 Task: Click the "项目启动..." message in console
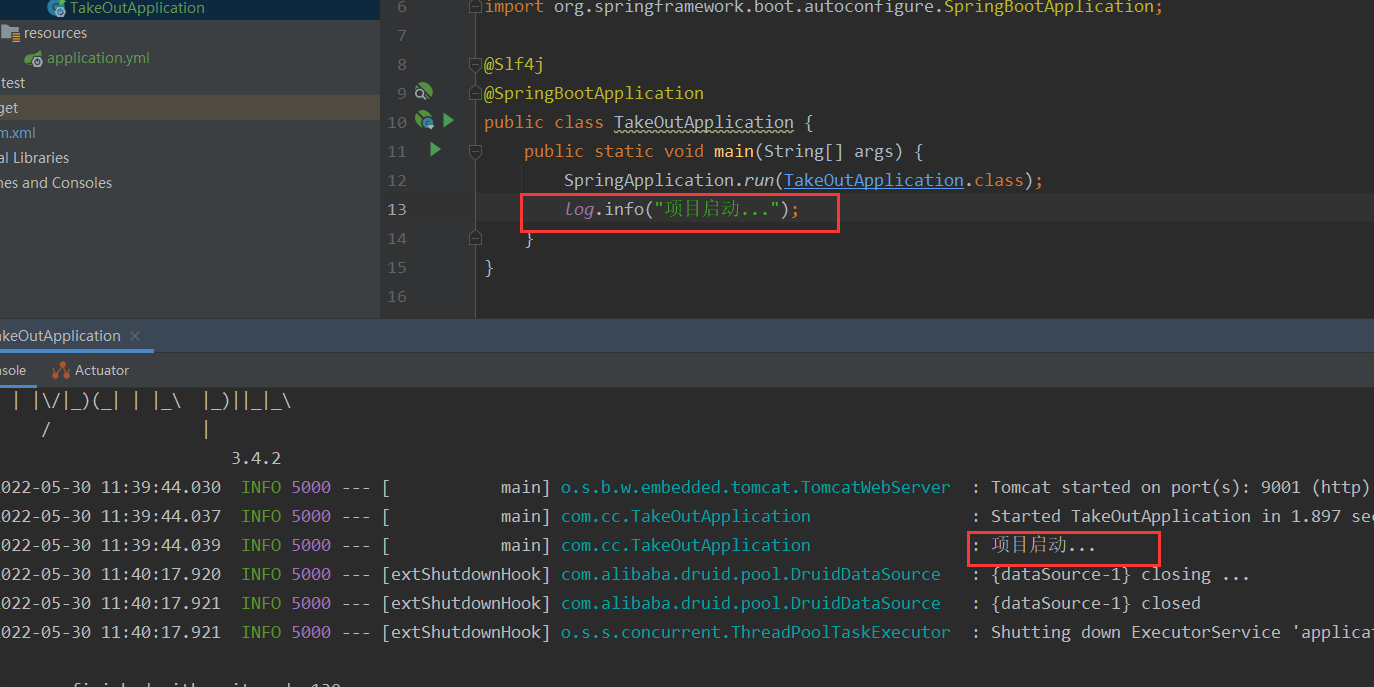coord(1043,546)
